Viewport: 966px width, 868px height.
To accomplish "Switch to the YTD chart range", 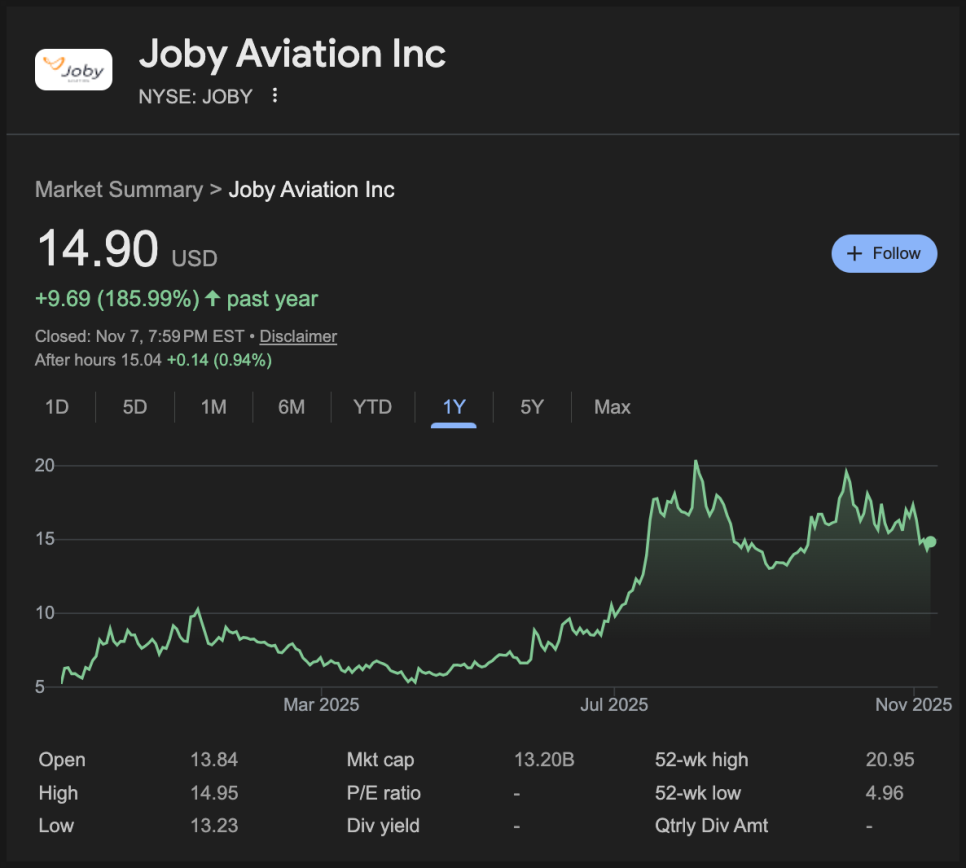I will 372,407.
